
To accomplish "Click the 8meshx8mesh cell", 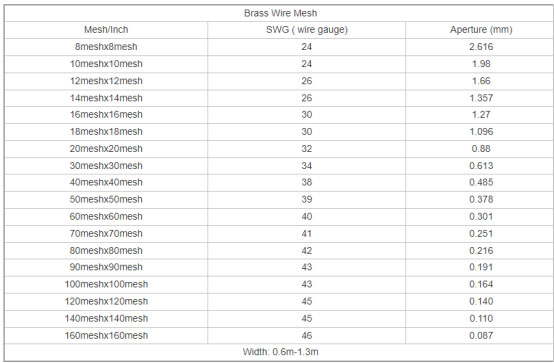I will [106, 47].
